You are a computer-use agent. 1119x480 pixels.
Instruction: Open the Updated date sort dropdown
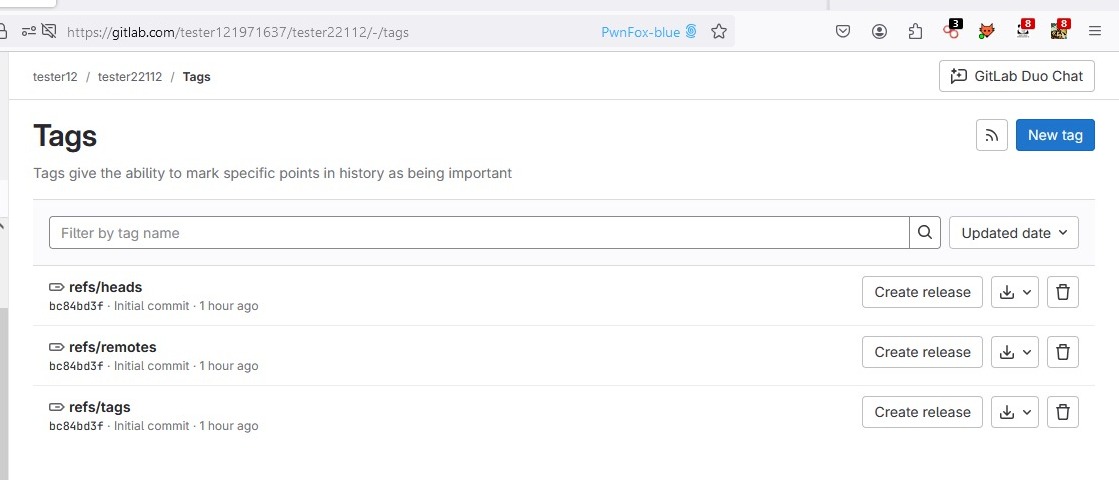click(1013, 233)
